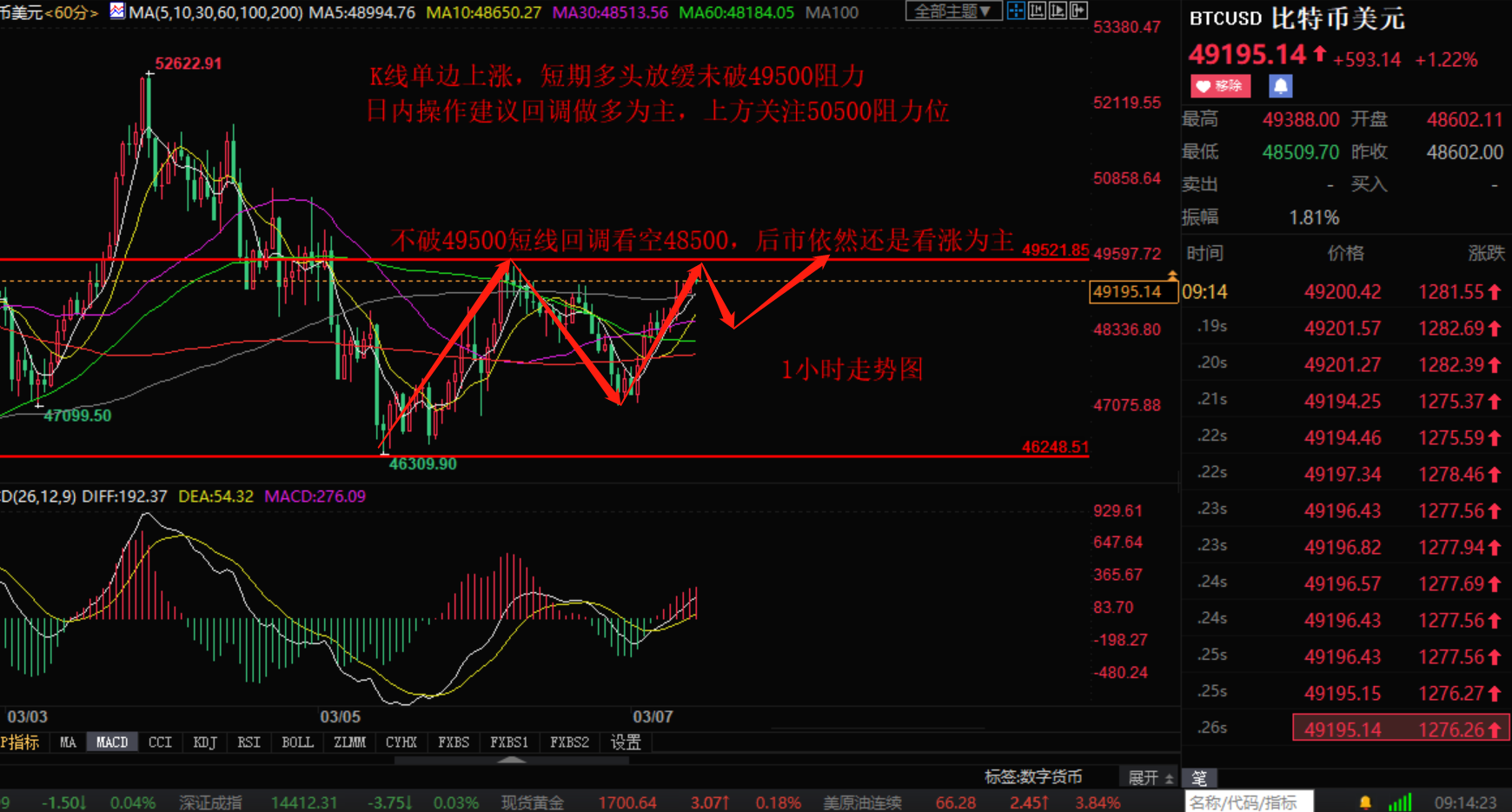Click the 指标 label in the indicator bar
The width and height of the screenshot is (1512, 812).
[21, 742]
